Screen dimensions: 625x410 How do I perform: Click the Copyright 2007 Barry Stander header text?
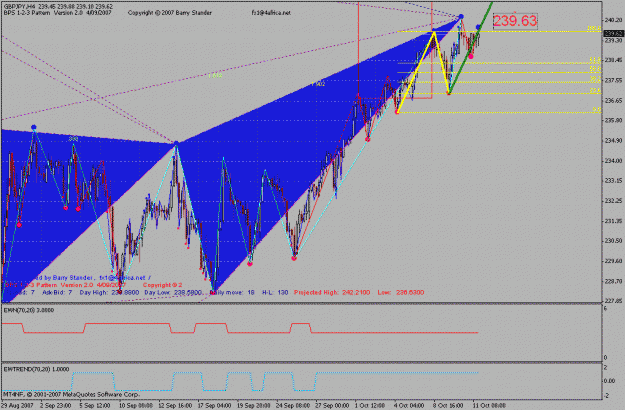(x=170, y=13)
